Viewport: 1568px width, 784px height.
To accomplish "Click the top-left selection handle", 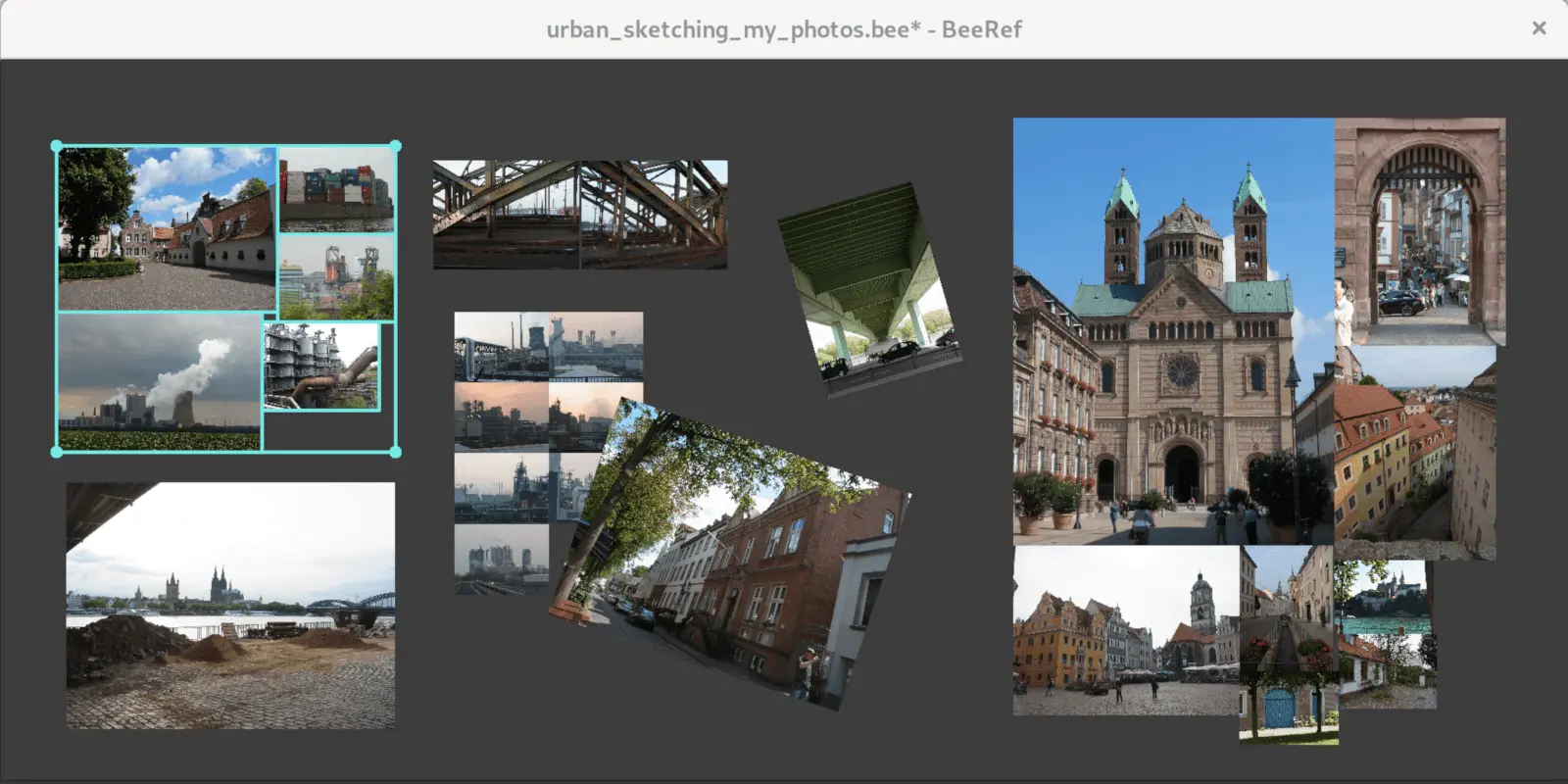I will pyautogui.click(x=57, y=146).
